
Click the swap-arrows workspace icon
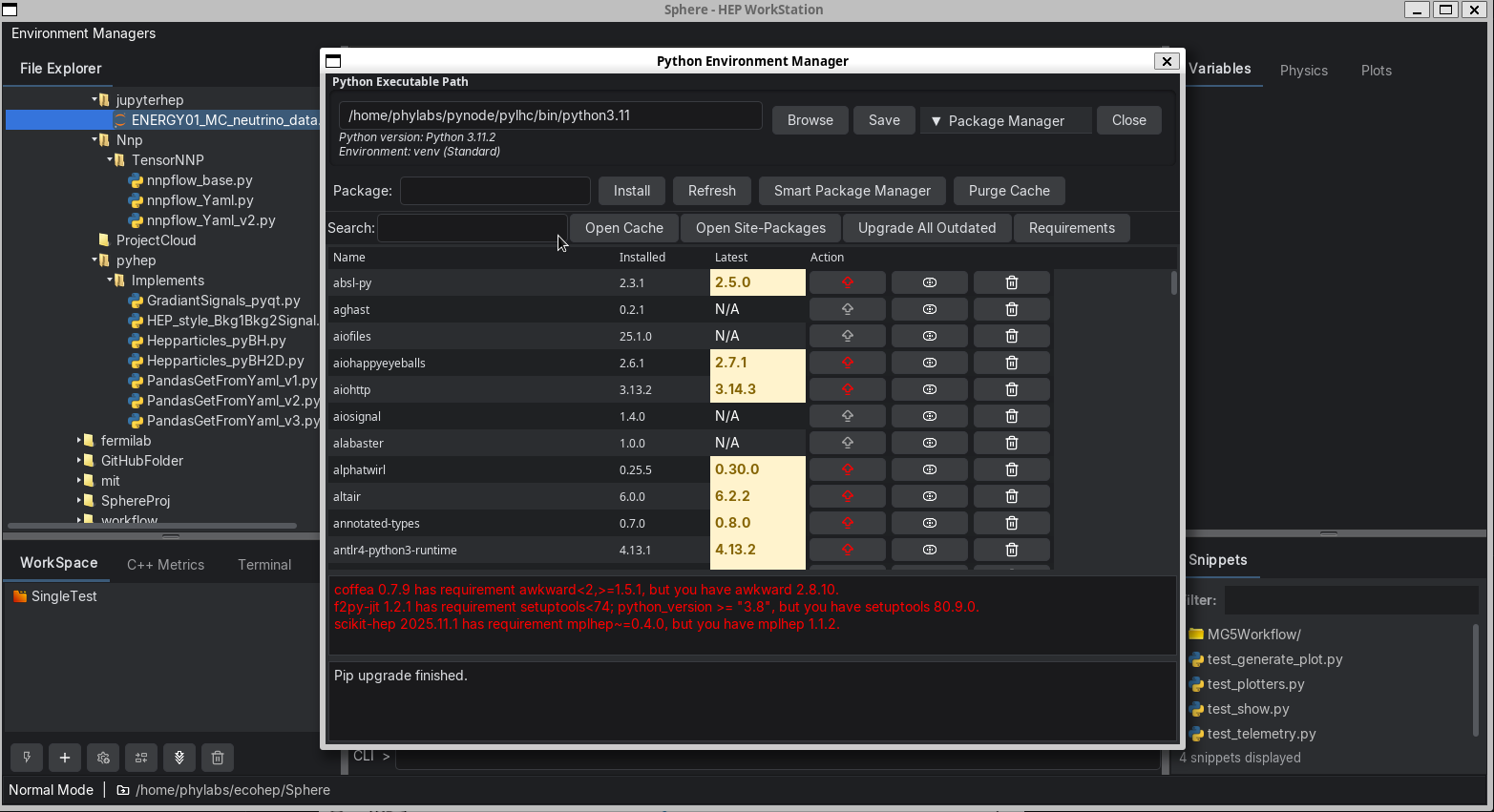coord(141,758)
